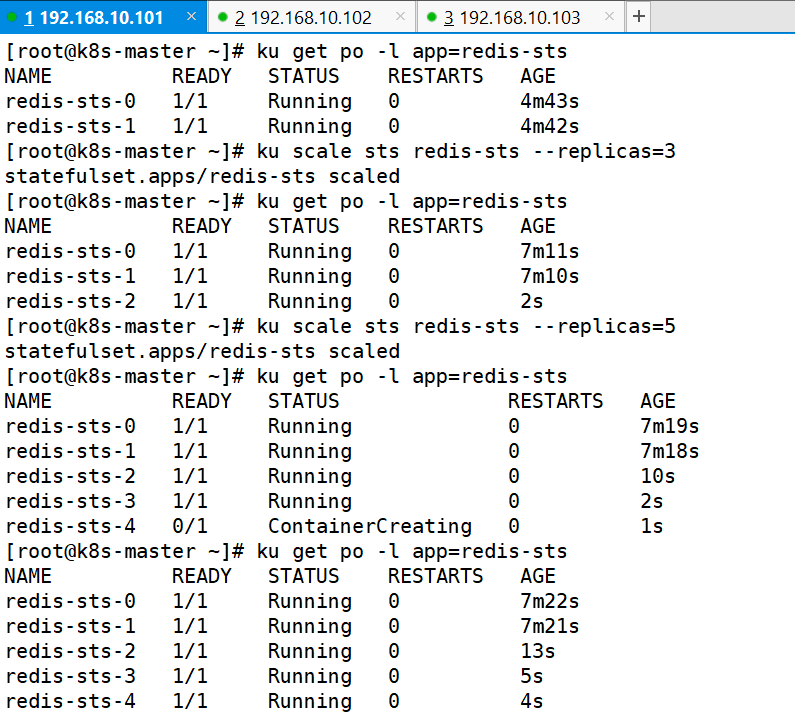Click the '7m22s' age value
This screenshot has height=713, width=795.
pos(550,601)
